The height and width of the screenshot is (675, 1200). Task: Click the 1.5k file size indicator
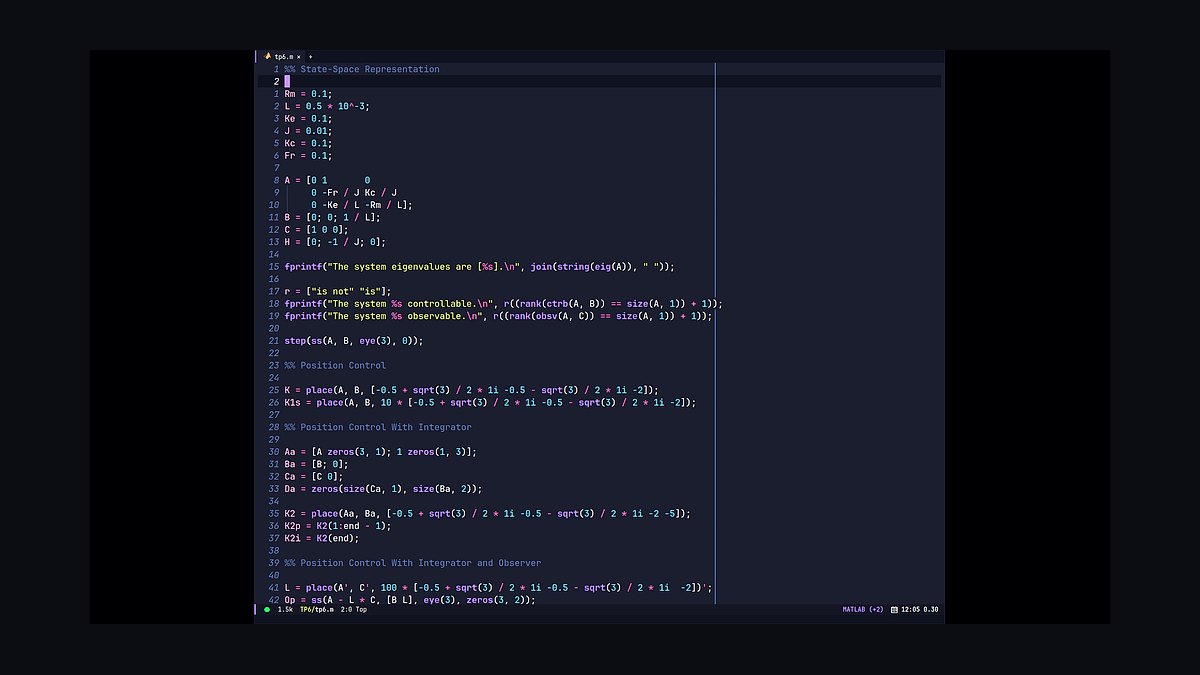285,609
